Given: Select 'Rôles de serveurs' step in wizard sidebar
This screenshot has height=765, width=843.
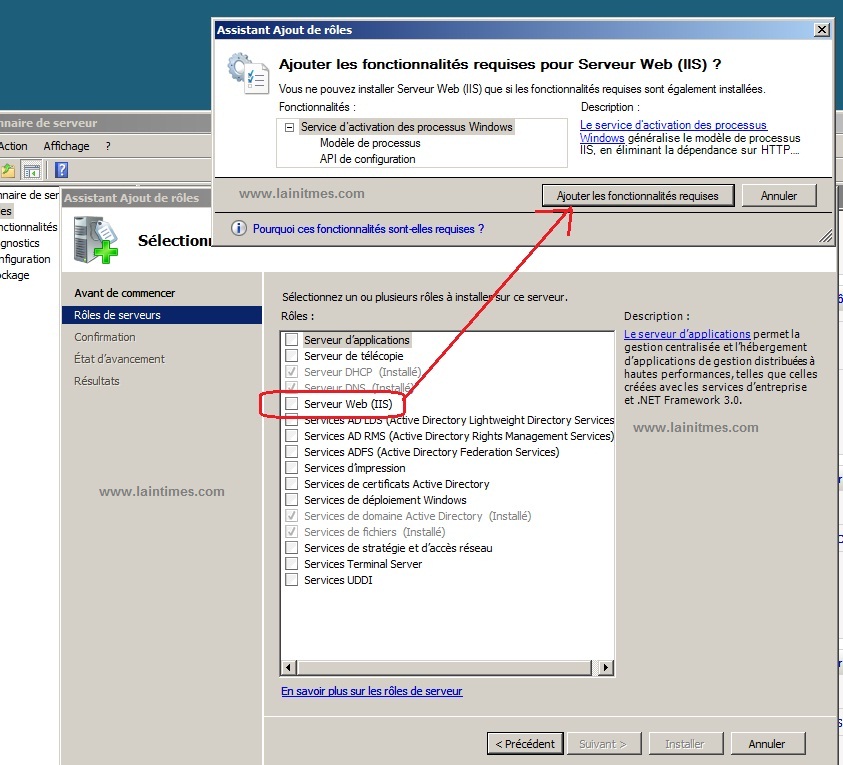Looking at the screenshot, I should coord(118,314).
